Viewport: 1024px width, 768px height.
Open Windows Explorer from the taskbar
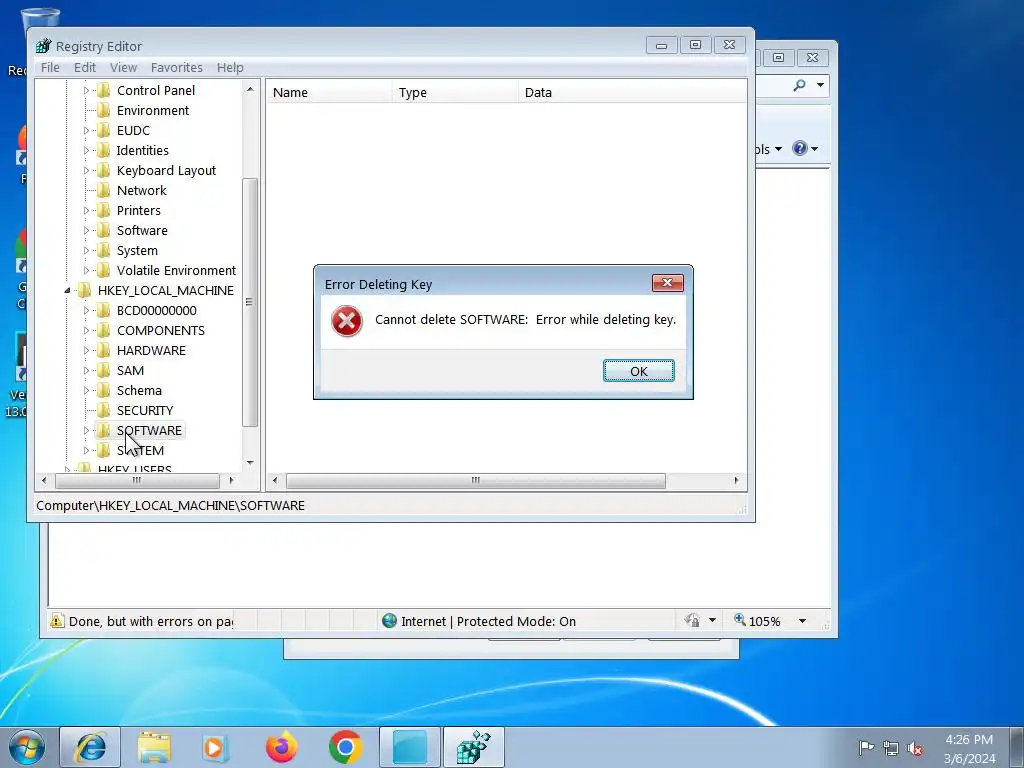pyautogui.click(x=154, y=747)
